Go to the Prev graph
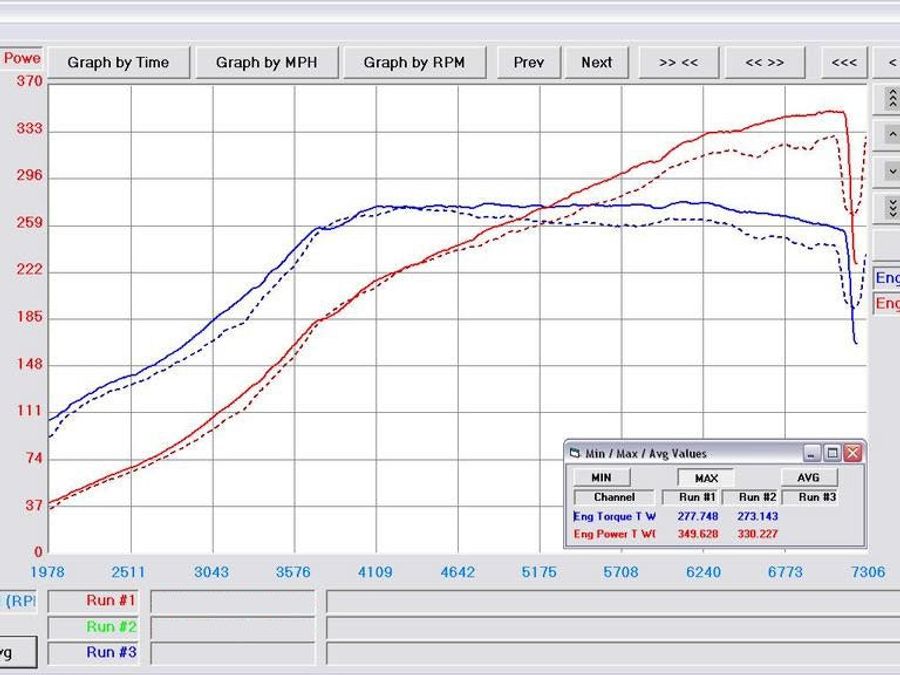The image size is (900, 675). (529, 63)
